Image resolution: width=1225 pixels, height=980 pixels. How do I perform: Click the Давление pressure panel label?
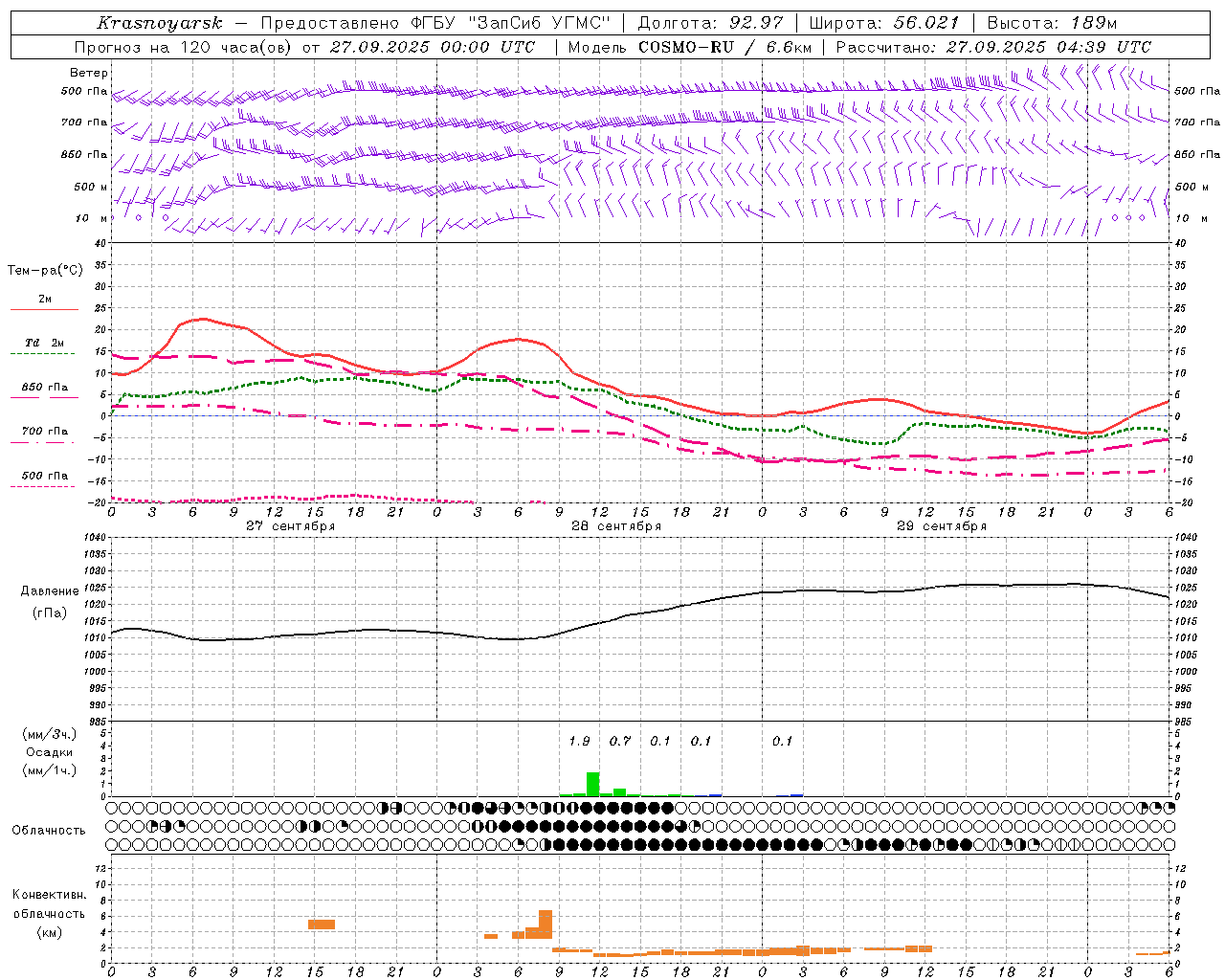pyautogui.click(x=50, y=591)
